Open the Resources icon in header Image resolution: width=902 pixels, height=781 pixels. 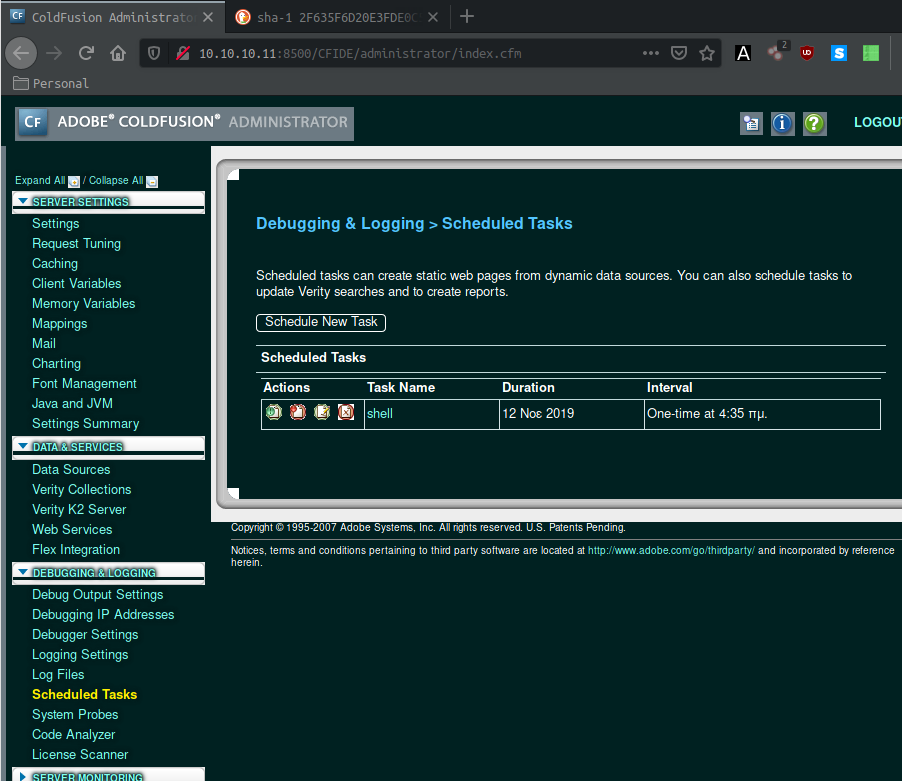coord(751,123)
